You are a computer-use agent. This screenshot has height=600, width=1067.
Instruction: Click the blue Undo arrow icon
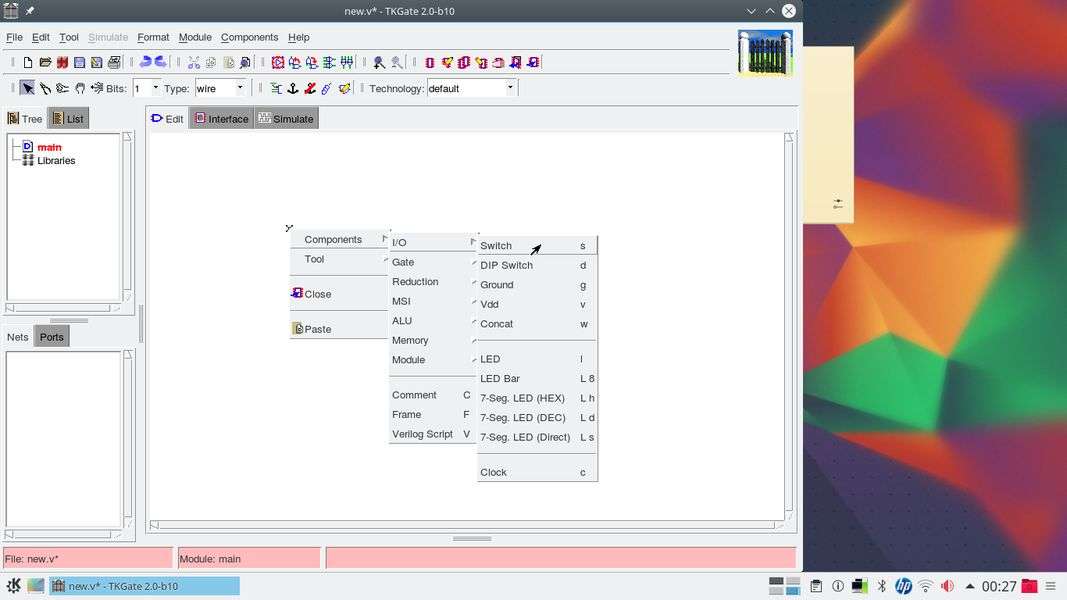click(145, 62)
